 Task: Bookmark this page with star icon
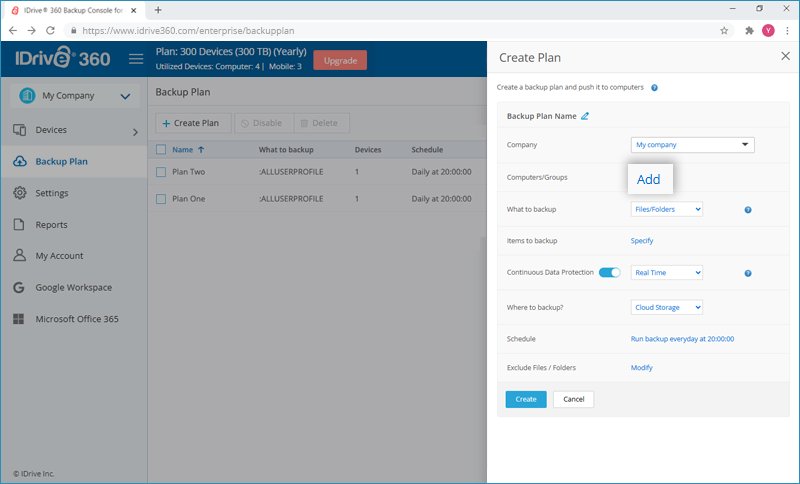tap(724, 31)
